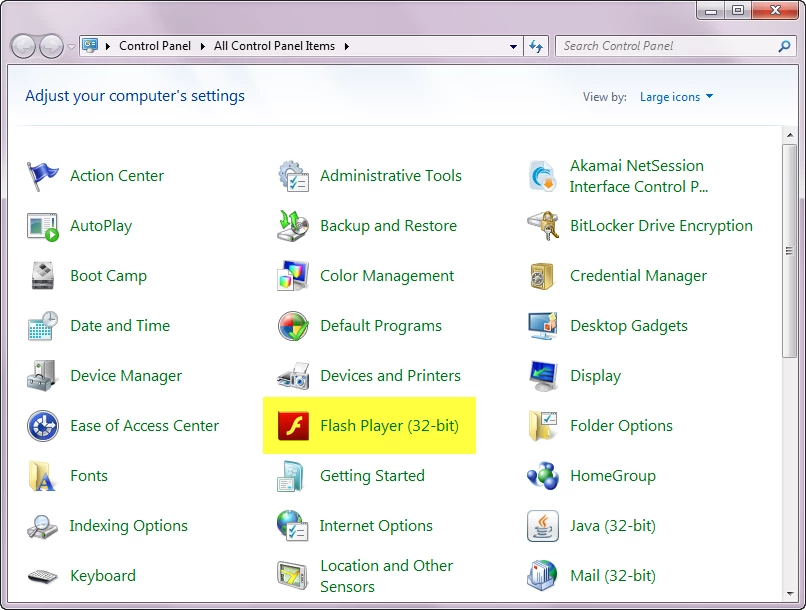Open the AutoPlay icon
The image size is (806, 610).
(42, 226)
